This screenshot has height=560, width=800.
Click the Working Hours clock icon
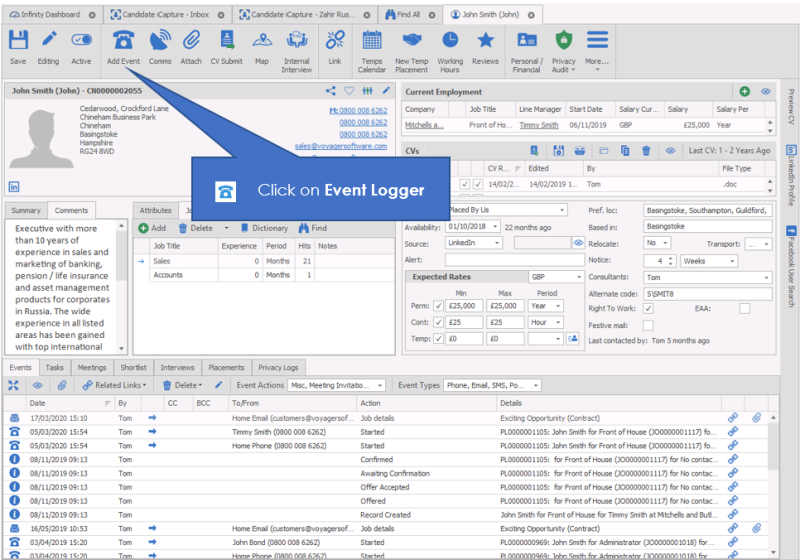(450, 41)
